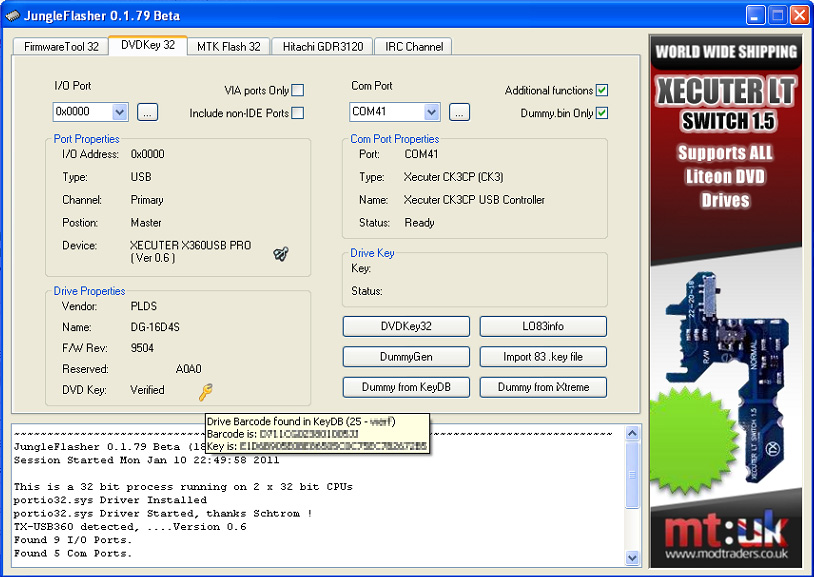The width and height of the screenshot is (814, 577).
Task: Click the yellow DVD Key wrench icon
Action: [x=206, y=392]
